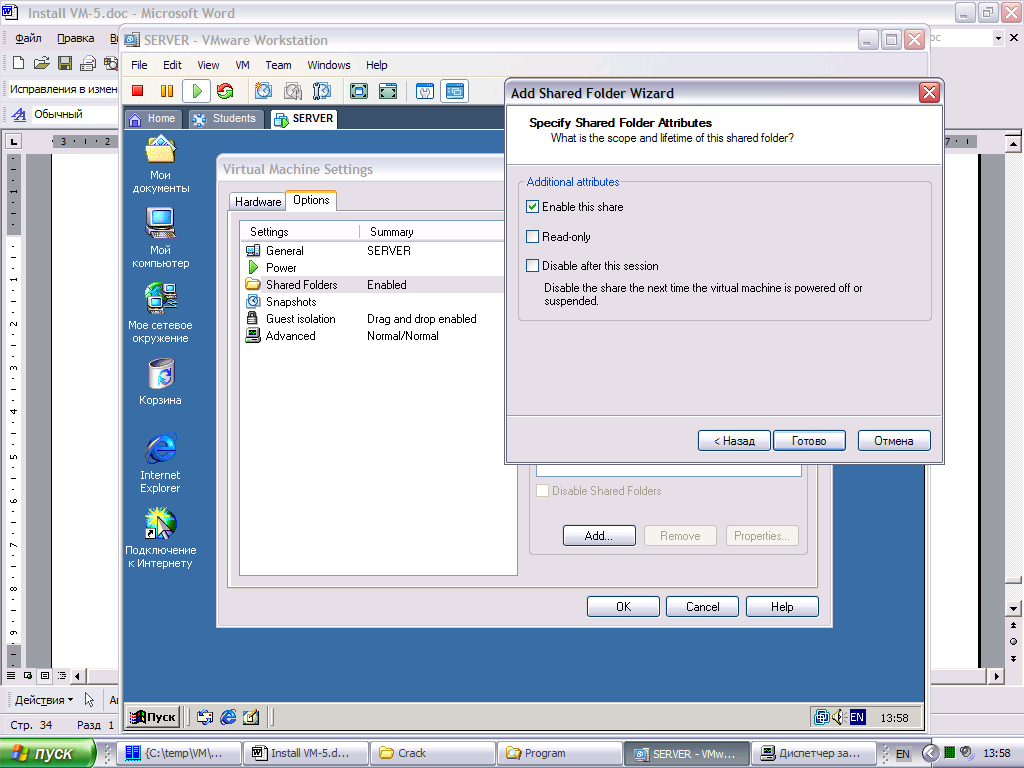Click Help in Virtual Machine Settings
Image resolution: width=1024 pixels, height=768 pixels.
point(782,607)
